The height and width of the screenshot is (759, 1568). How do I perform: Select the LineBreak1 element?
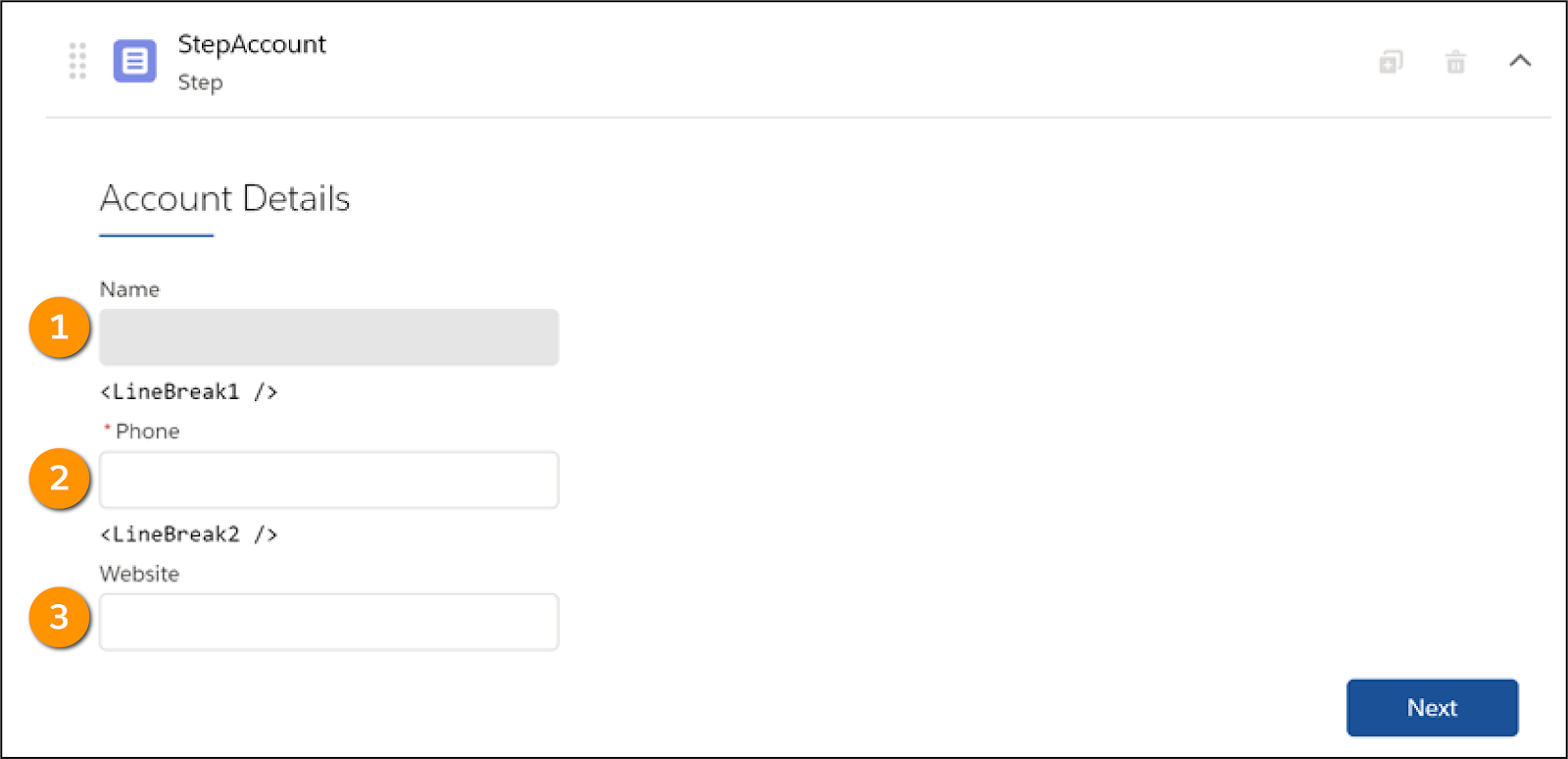tap(188, 391)
